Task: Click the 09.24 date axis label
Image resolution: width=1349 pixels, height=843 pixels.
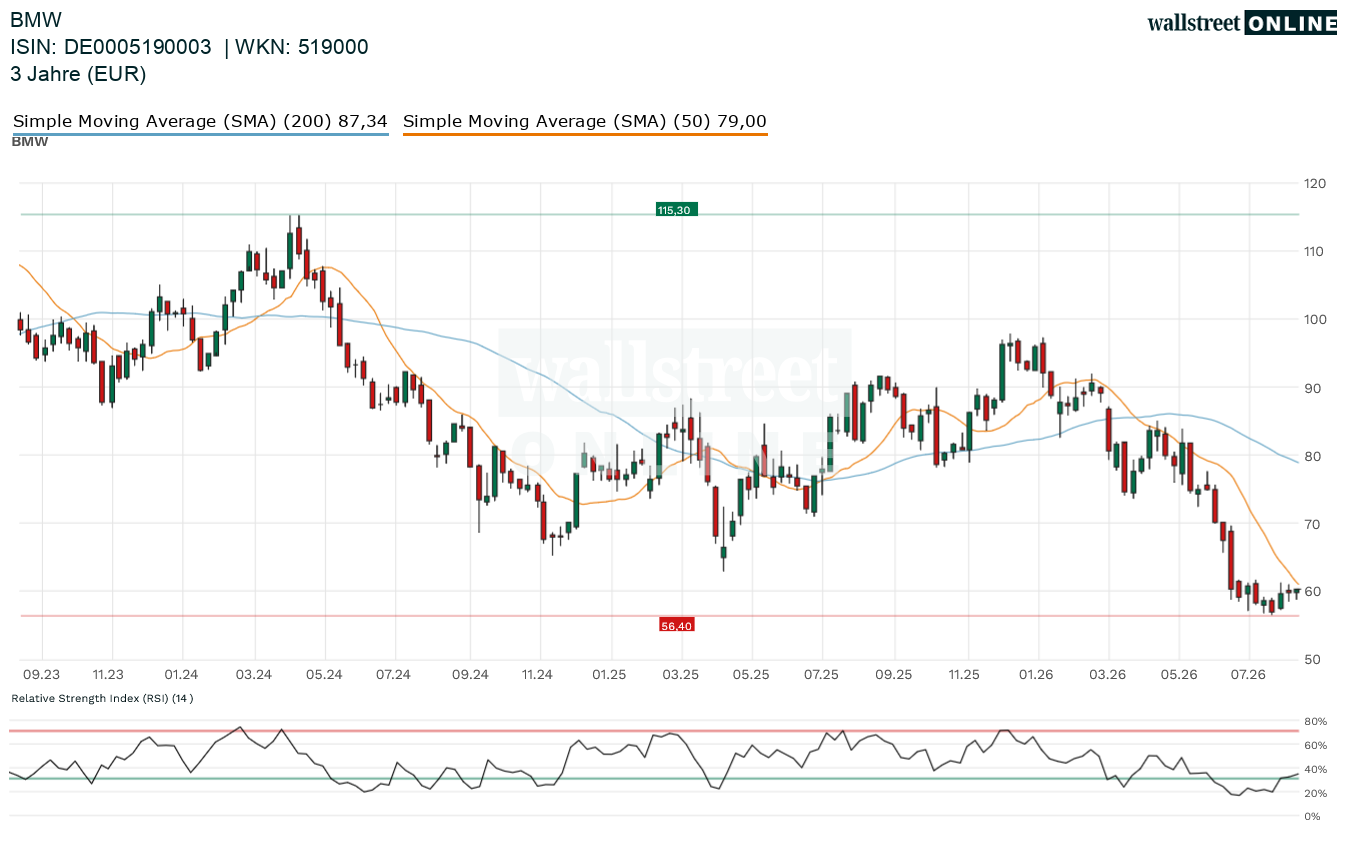Action: pos(469,675)
